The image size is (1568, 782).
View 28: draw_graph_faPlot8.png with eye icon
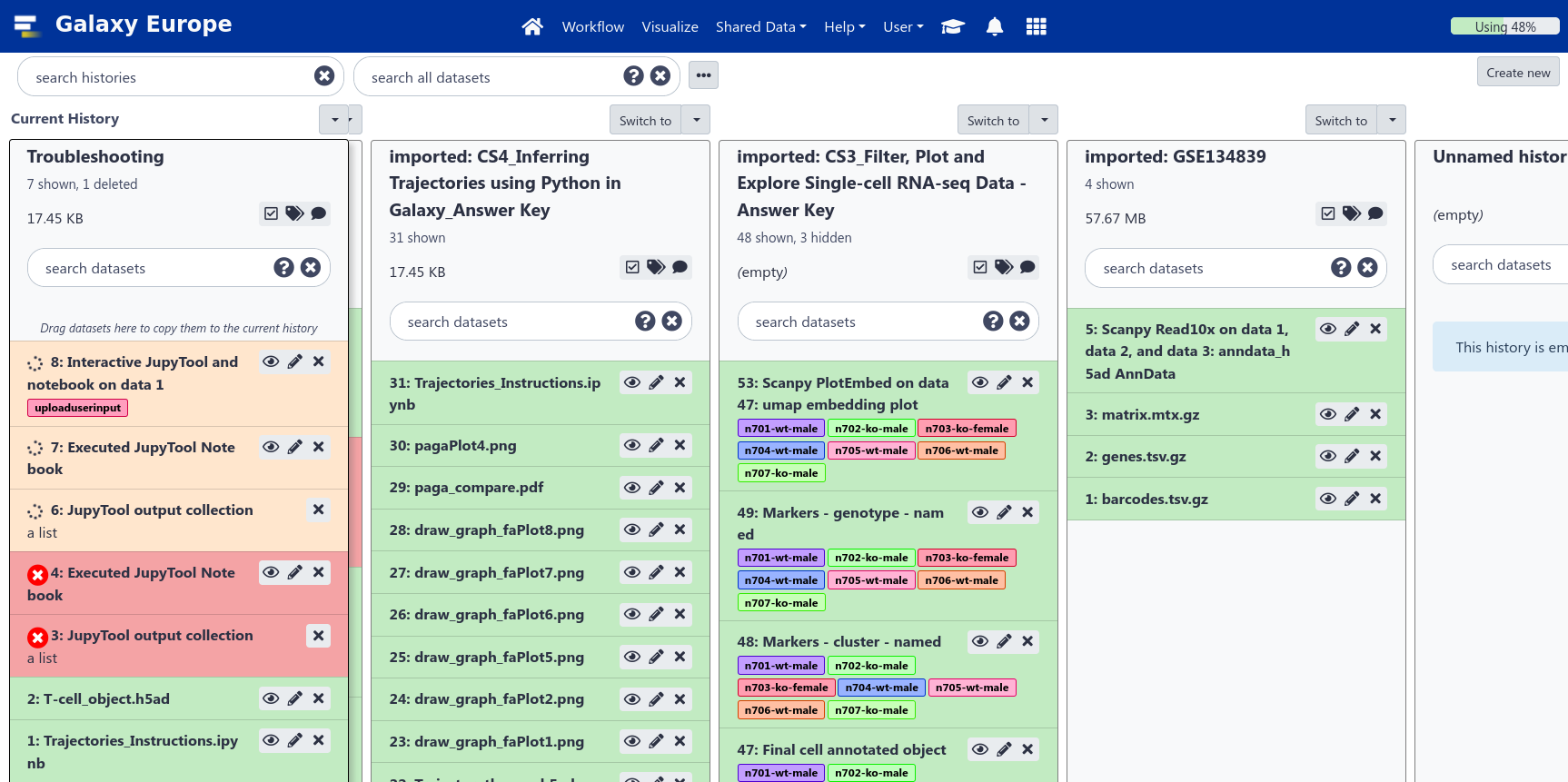point(632,530)
